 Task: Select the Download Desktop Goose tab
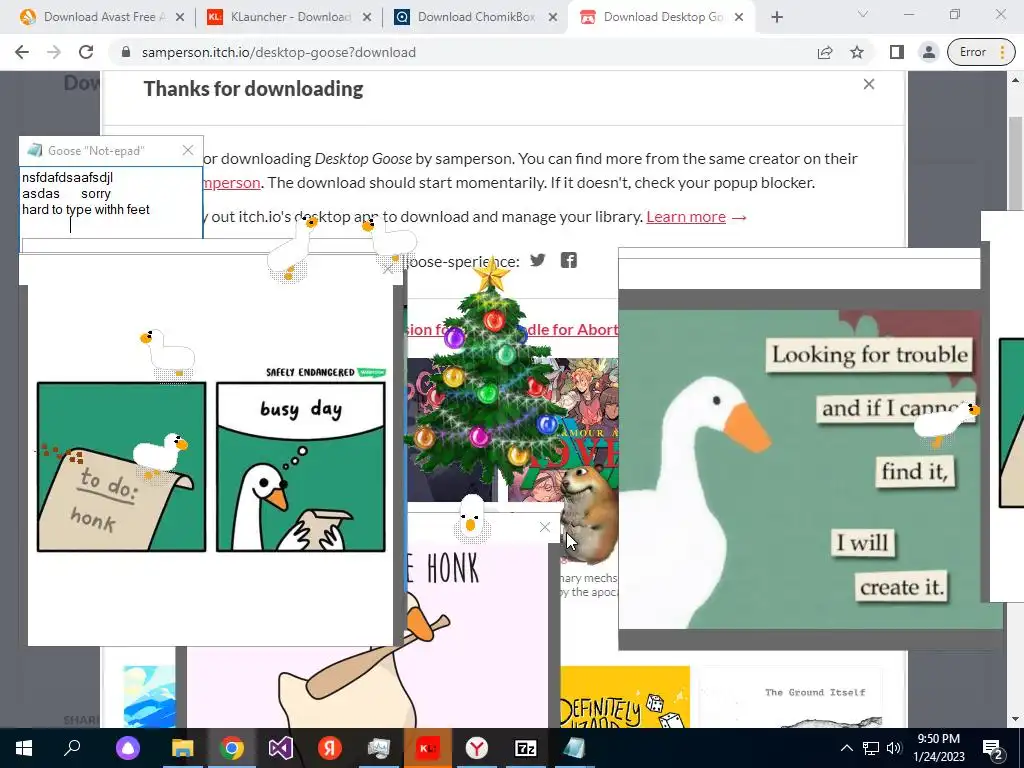(662, 17)
